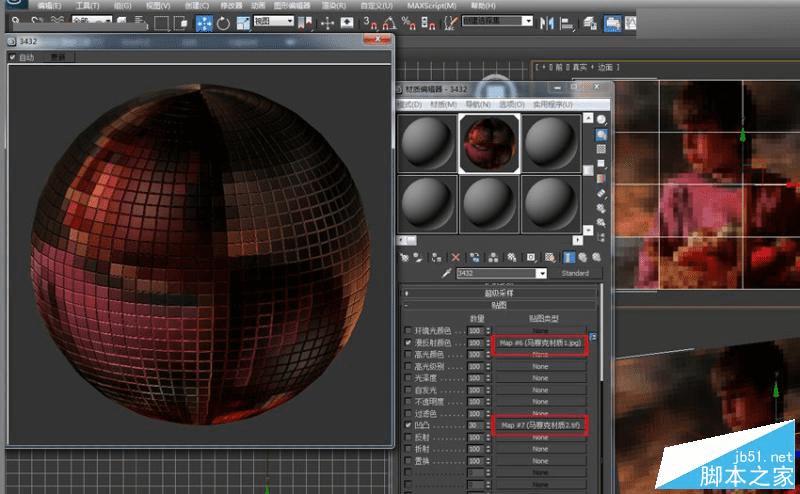This screenshot has width=800, height=494.
Task: Enable the 高光颜色 map checkbox
Action: (407, 354)
